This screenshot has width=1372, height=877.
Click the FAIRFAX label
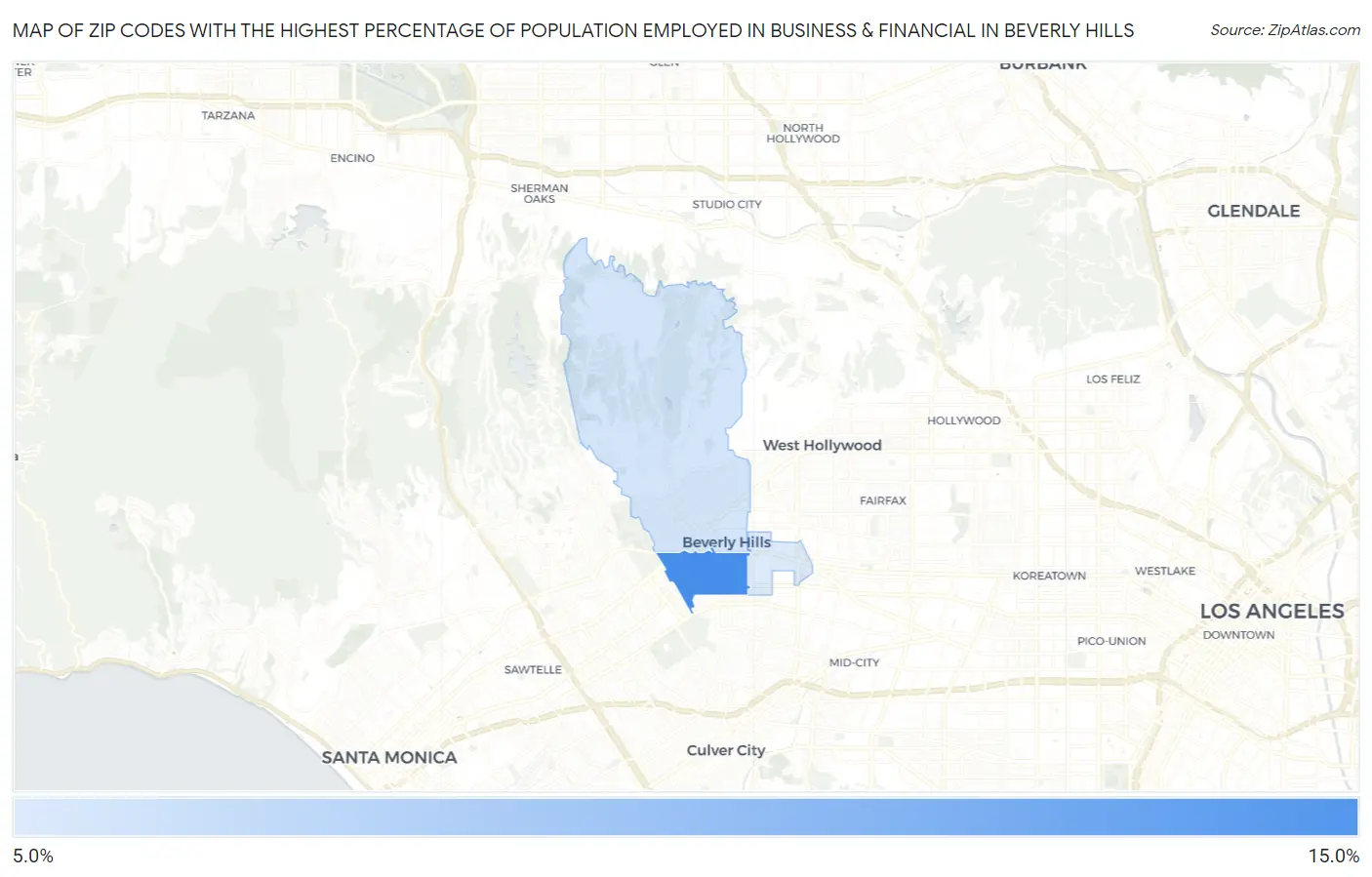pyautogui.click(x=883, y=500)
